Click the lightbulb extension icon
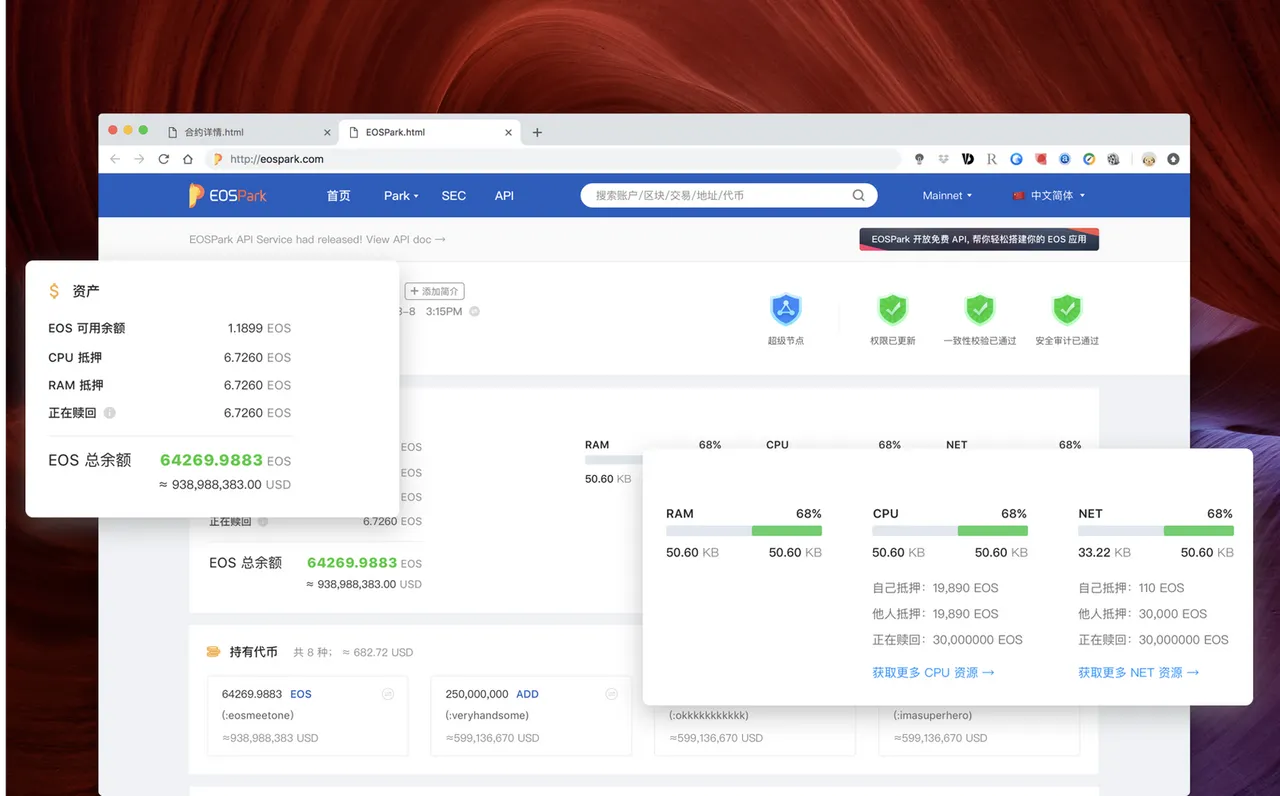The image size is (1280, 796). pyautogui.click(x=920, y=159)
